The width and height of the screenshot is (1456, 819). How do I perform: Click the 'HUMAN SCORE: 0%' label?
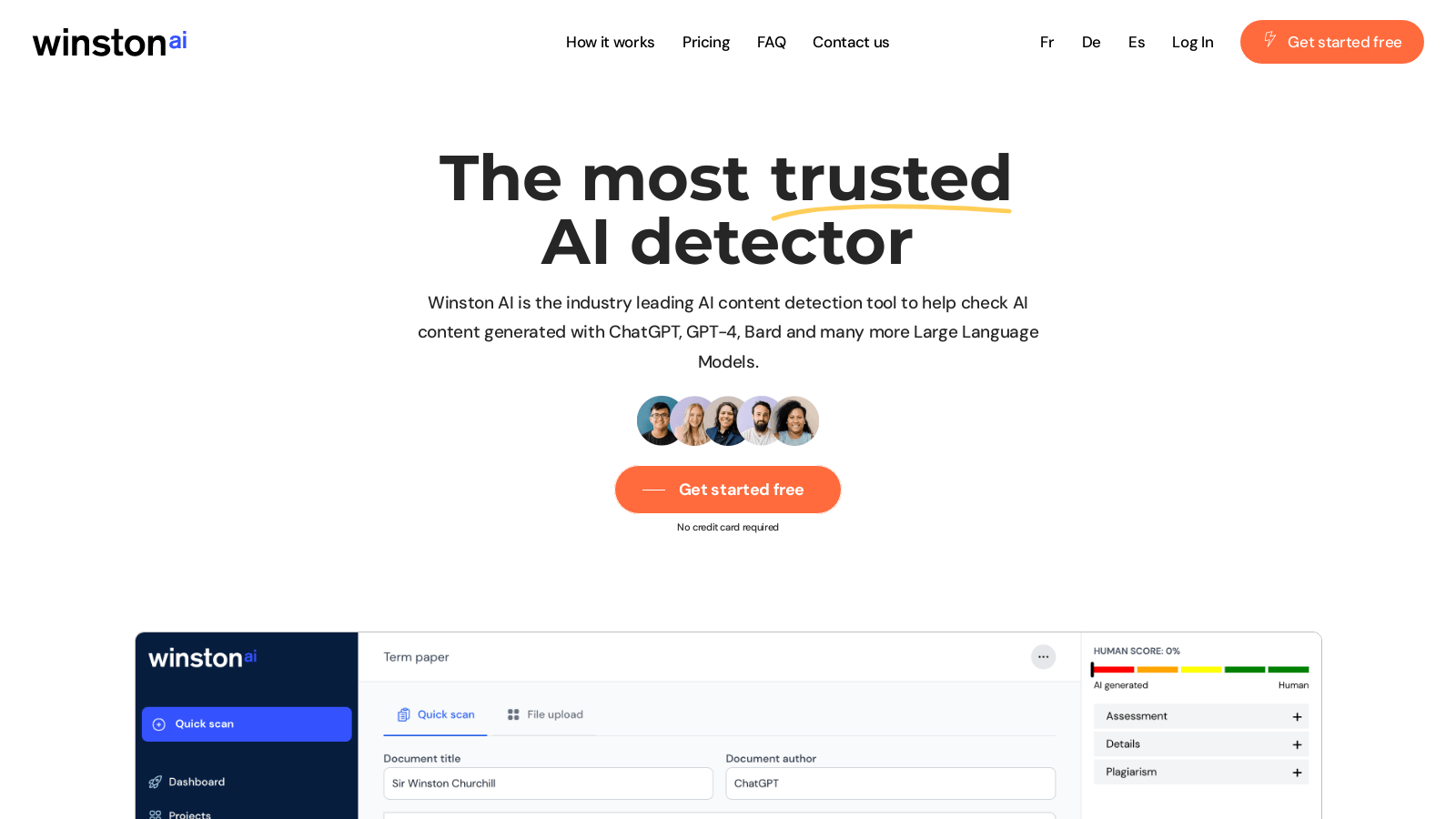coord(1137,651)
